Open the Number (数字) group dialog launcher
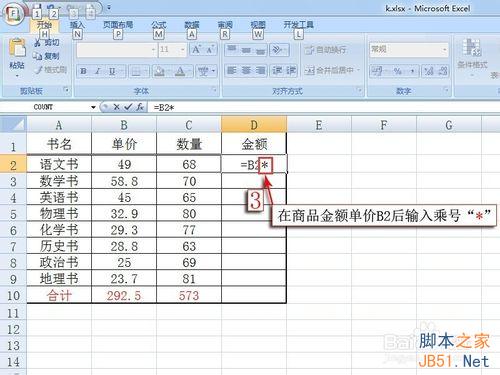This screenshot has width=500, height=375. 445,90
